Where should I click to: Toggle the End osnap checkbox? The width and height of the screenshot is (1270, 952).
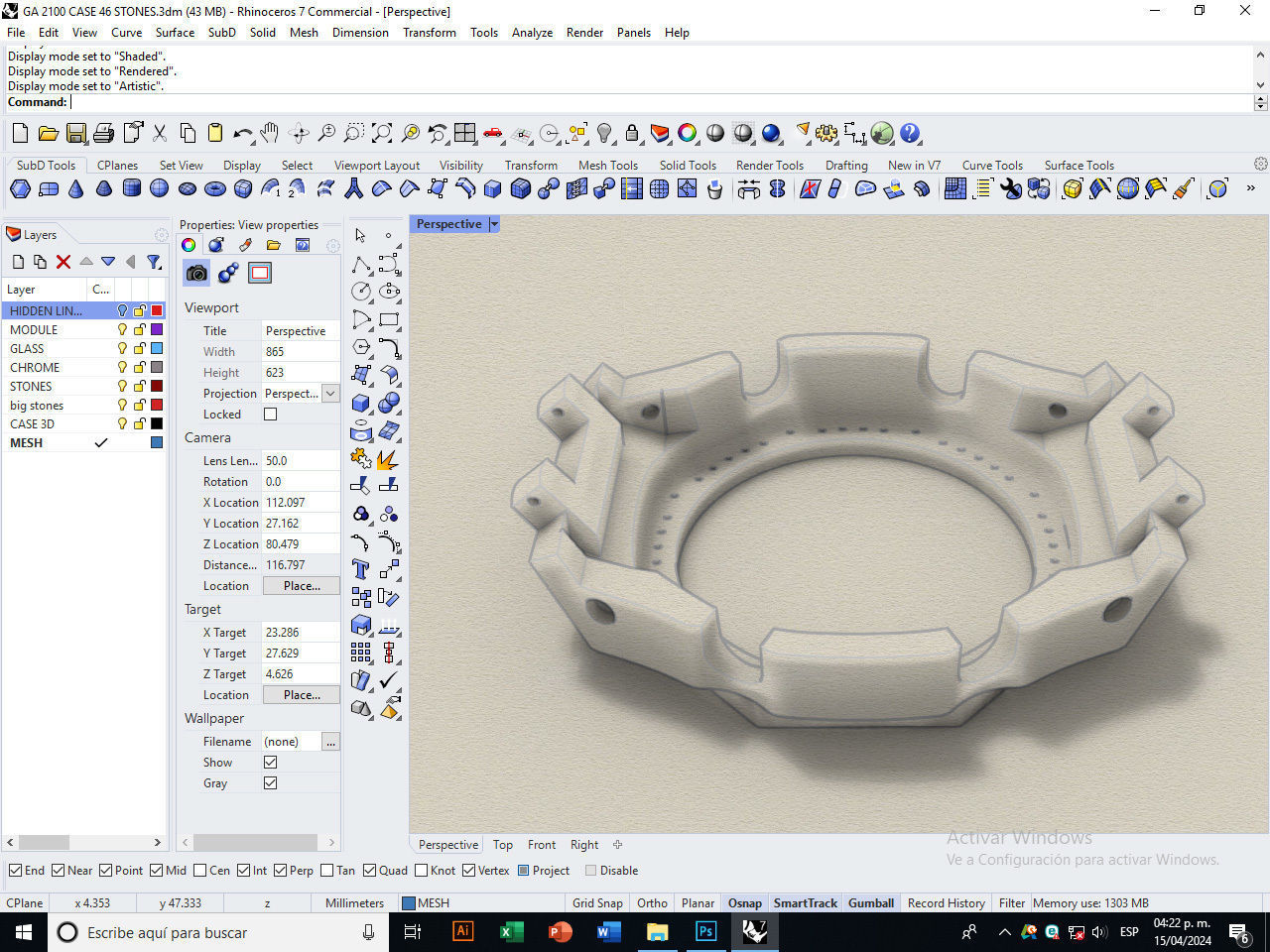pos(15,871)
